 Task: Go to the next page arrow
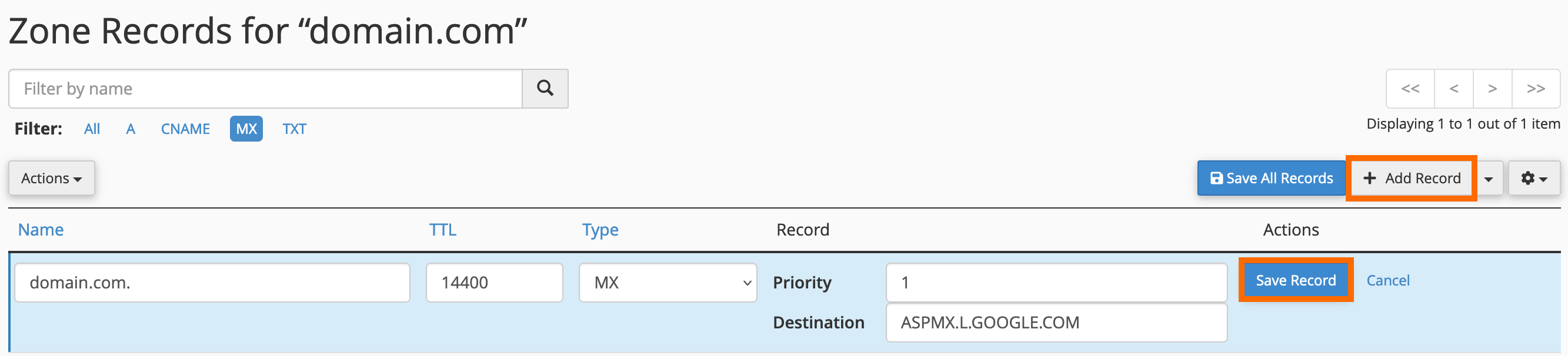[x=1493, y=88]
